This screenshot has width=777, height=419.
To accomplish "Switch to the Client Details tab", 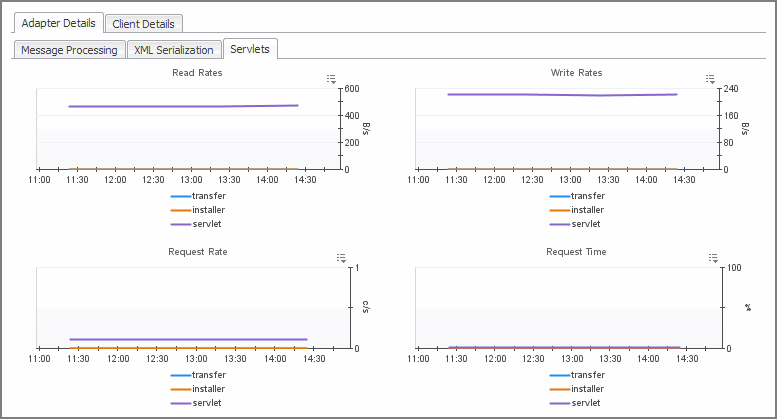I will coord(143,23).
